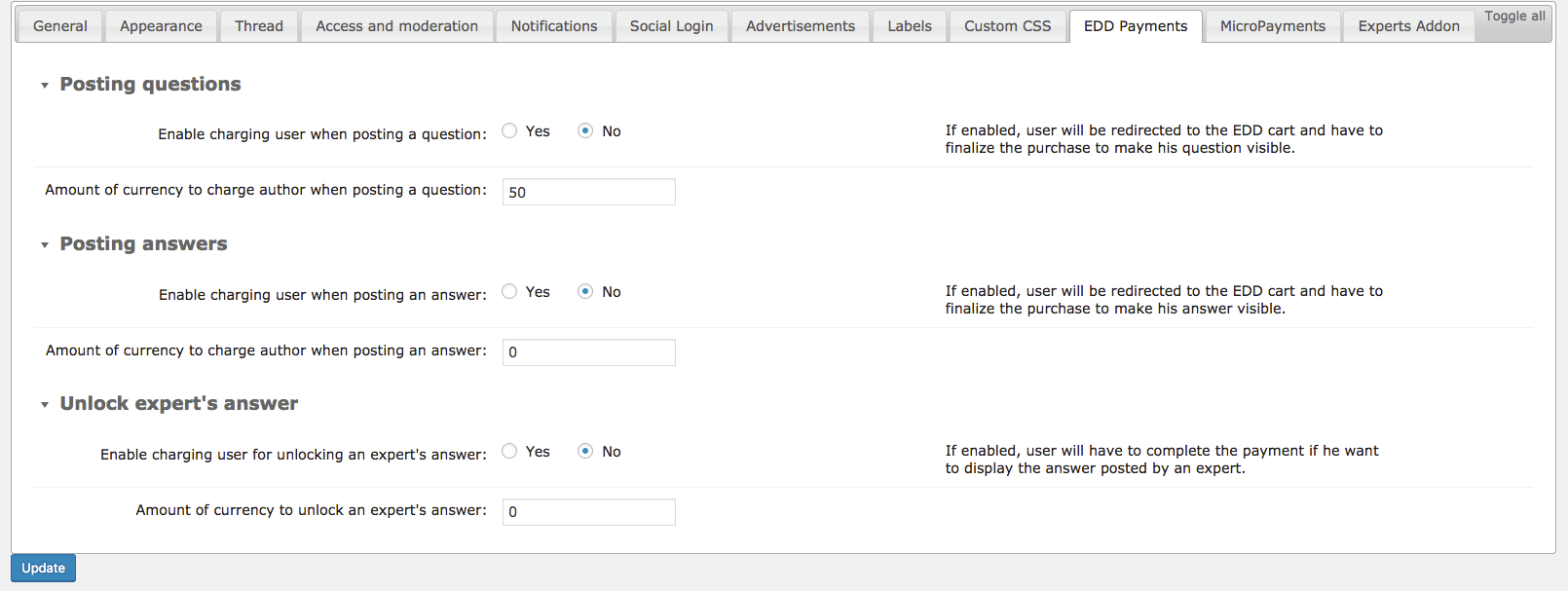
Task: Click the Toggle all link
Action: tap(1514, 17)
